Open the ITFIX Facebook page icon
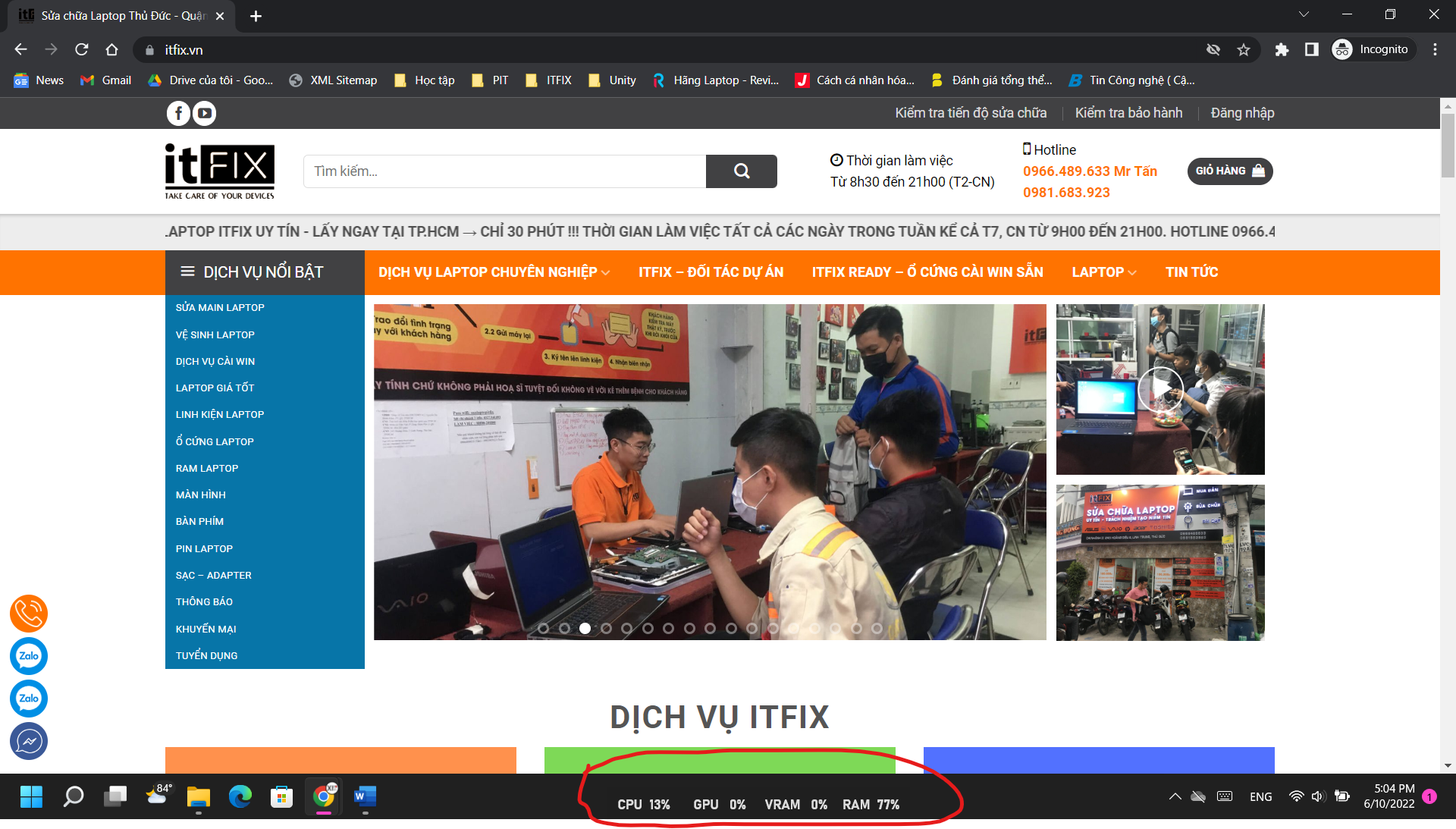Image resolution: width=1456 pixels, height=829 pixels. (x=178, y=114)
